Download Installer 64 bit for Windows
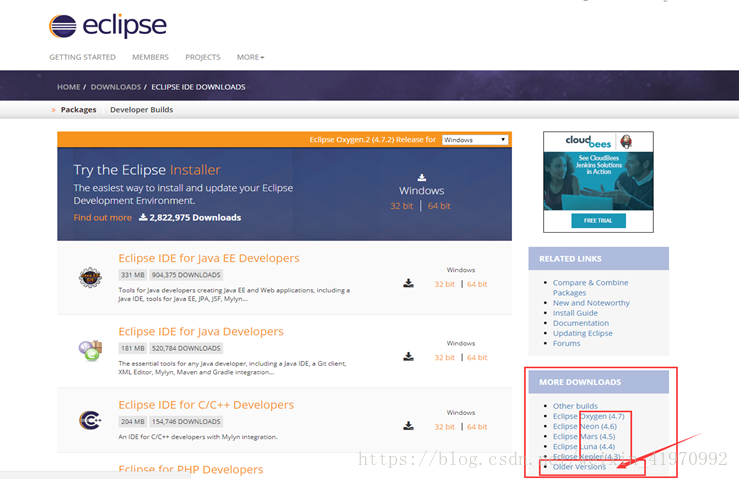The height and width of the screenshot is (479, 739). click(439, 206)
